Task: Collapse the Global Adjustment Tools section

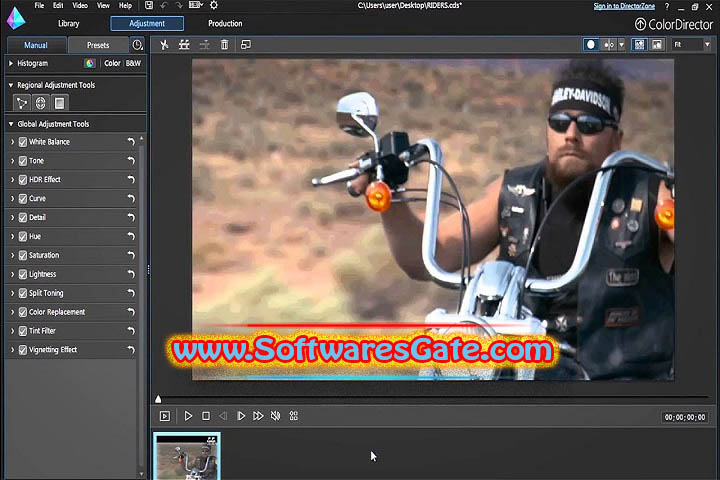Action: (11, 124)
